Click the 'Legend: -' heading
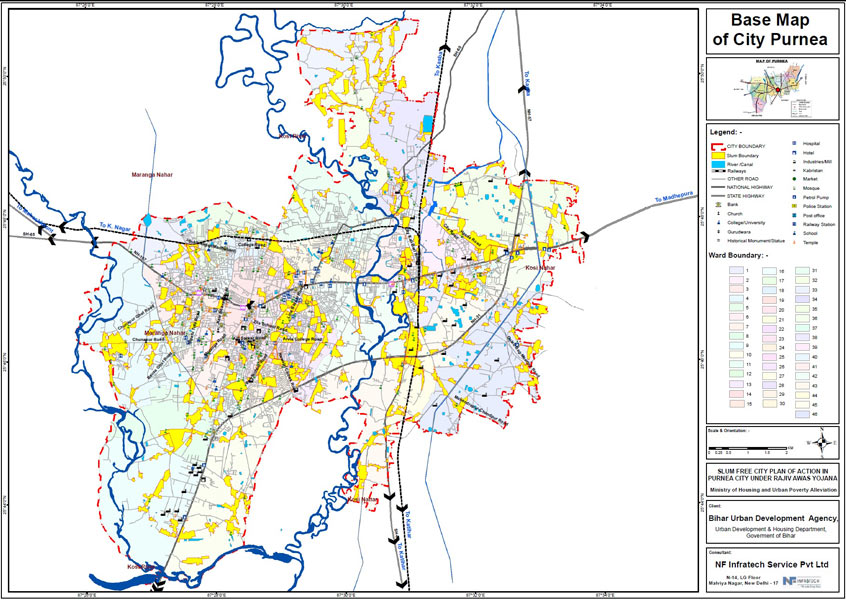Image resolution: width=846 pixels, height=600 pixels. pyautogui.click(x=726, y=132)
